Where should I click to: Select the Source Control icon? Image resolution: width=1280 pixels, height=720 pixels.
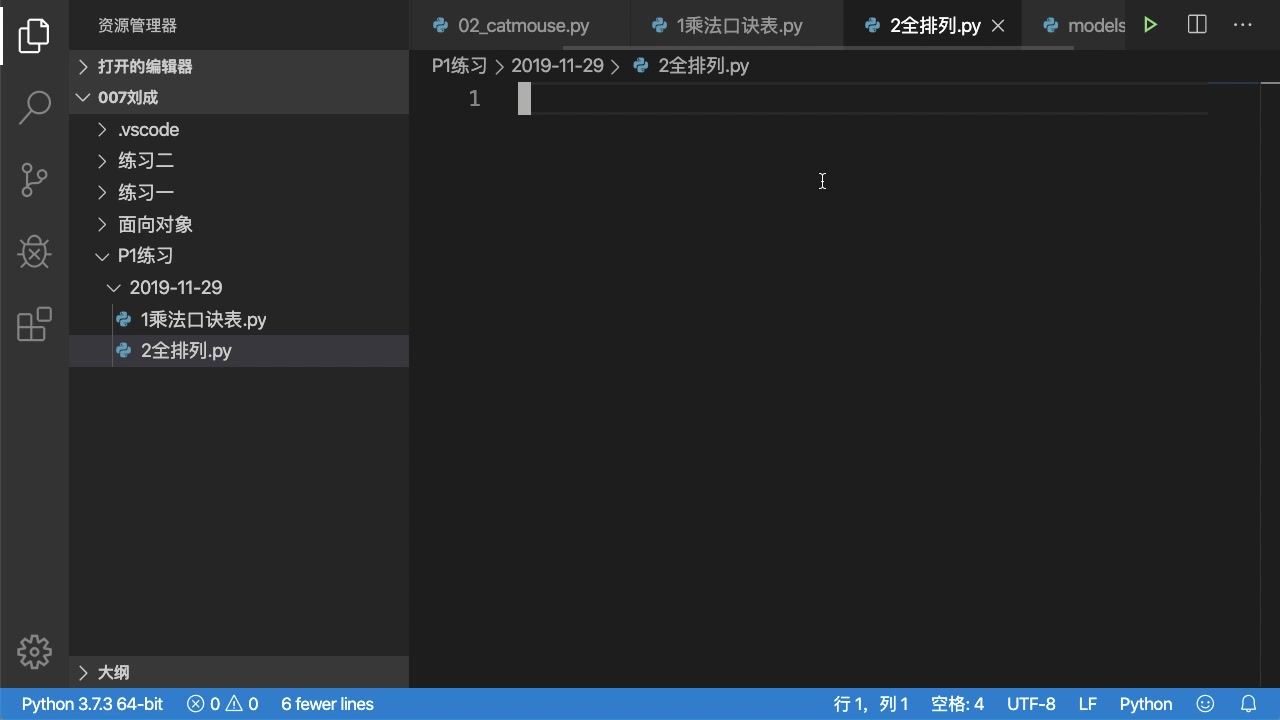coord(34,180)
